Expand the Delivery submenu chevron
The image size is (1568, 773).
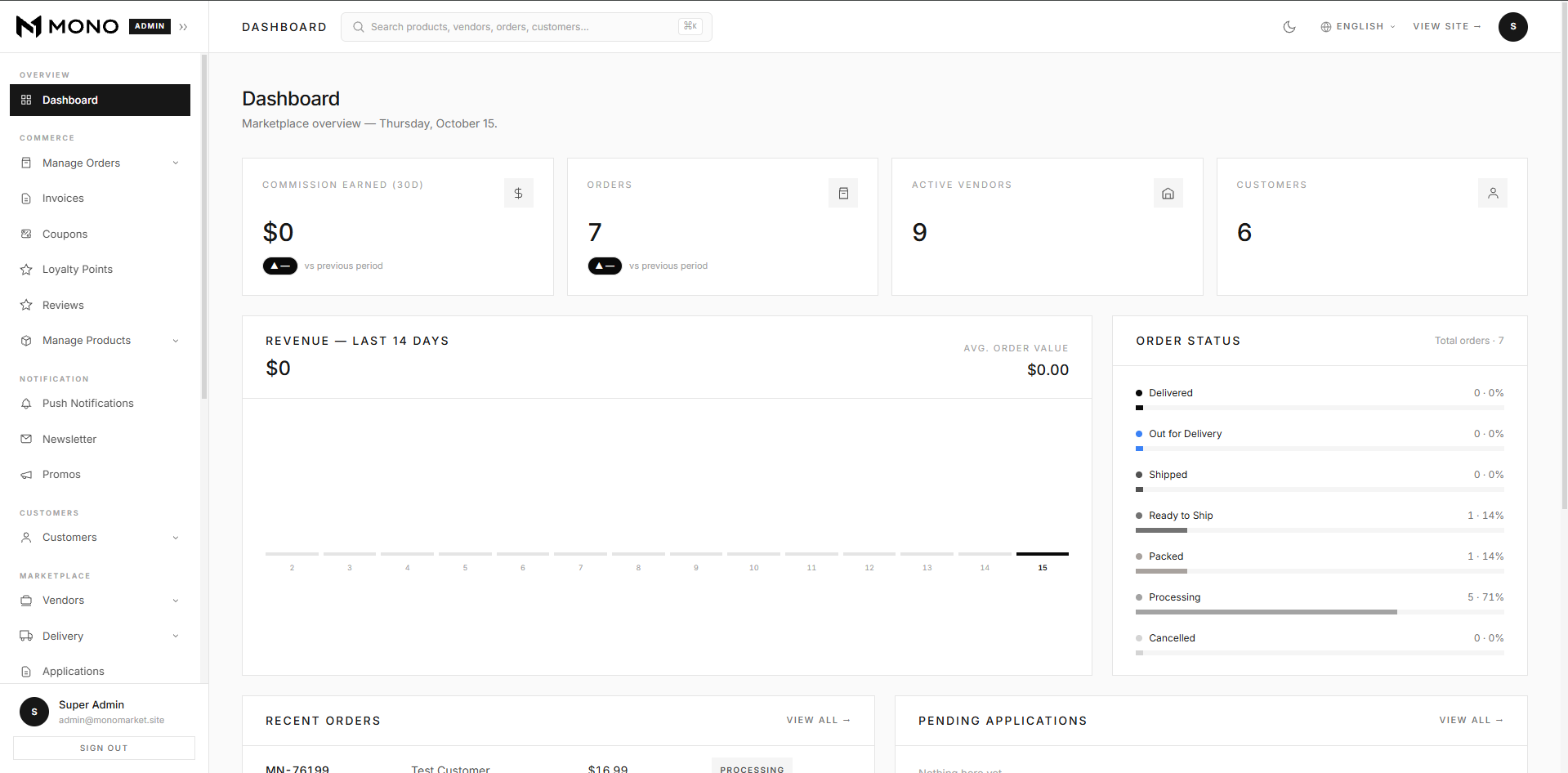[176, 636]
